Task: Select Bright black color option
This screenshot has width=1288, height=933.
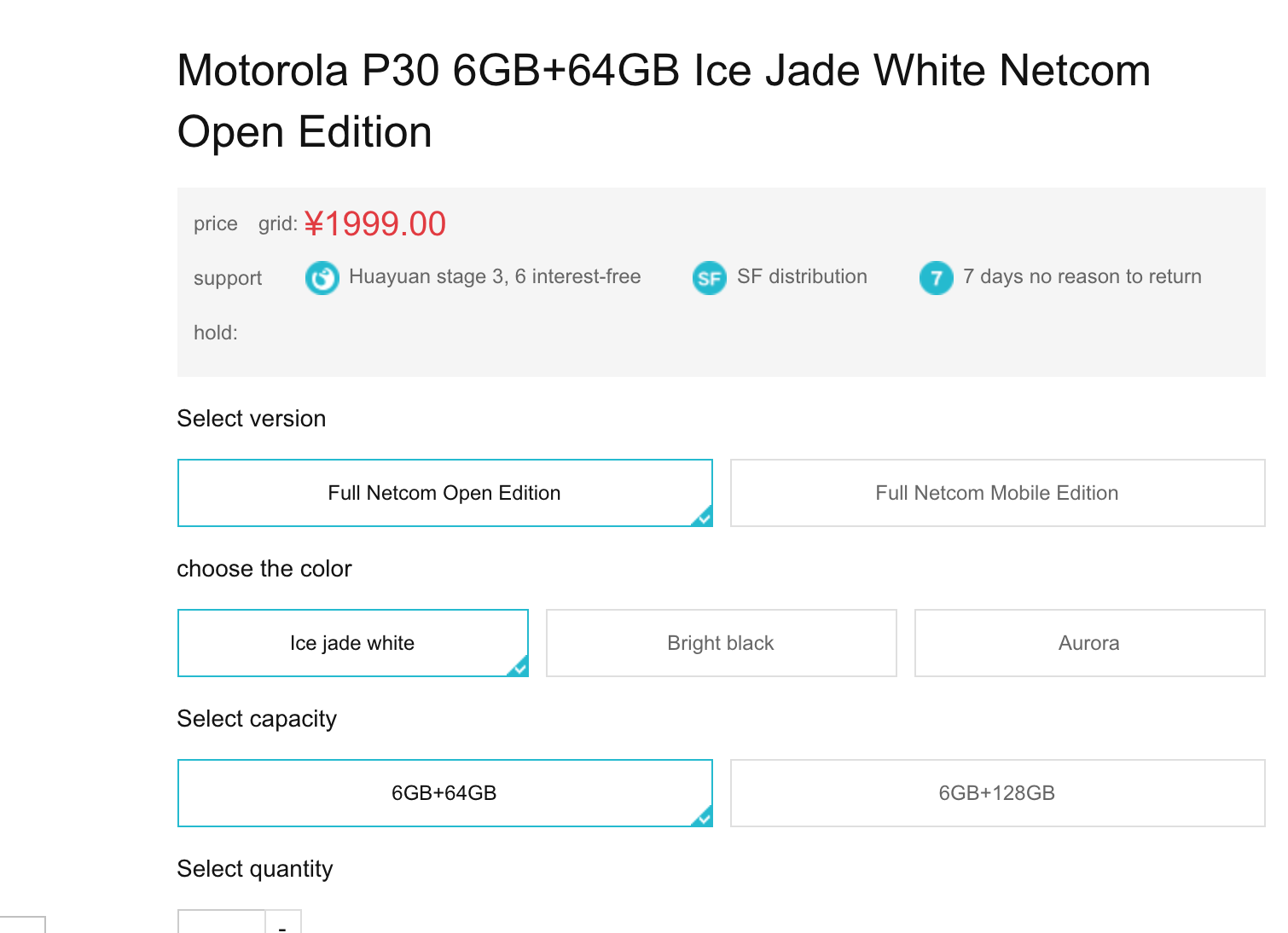Action: (x=721, y=643)
